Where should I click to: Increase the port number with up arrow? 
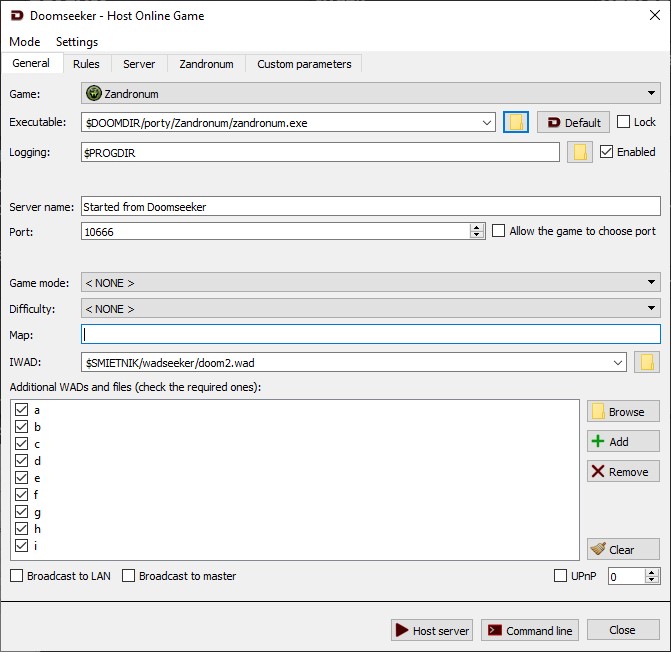(477, 227)
